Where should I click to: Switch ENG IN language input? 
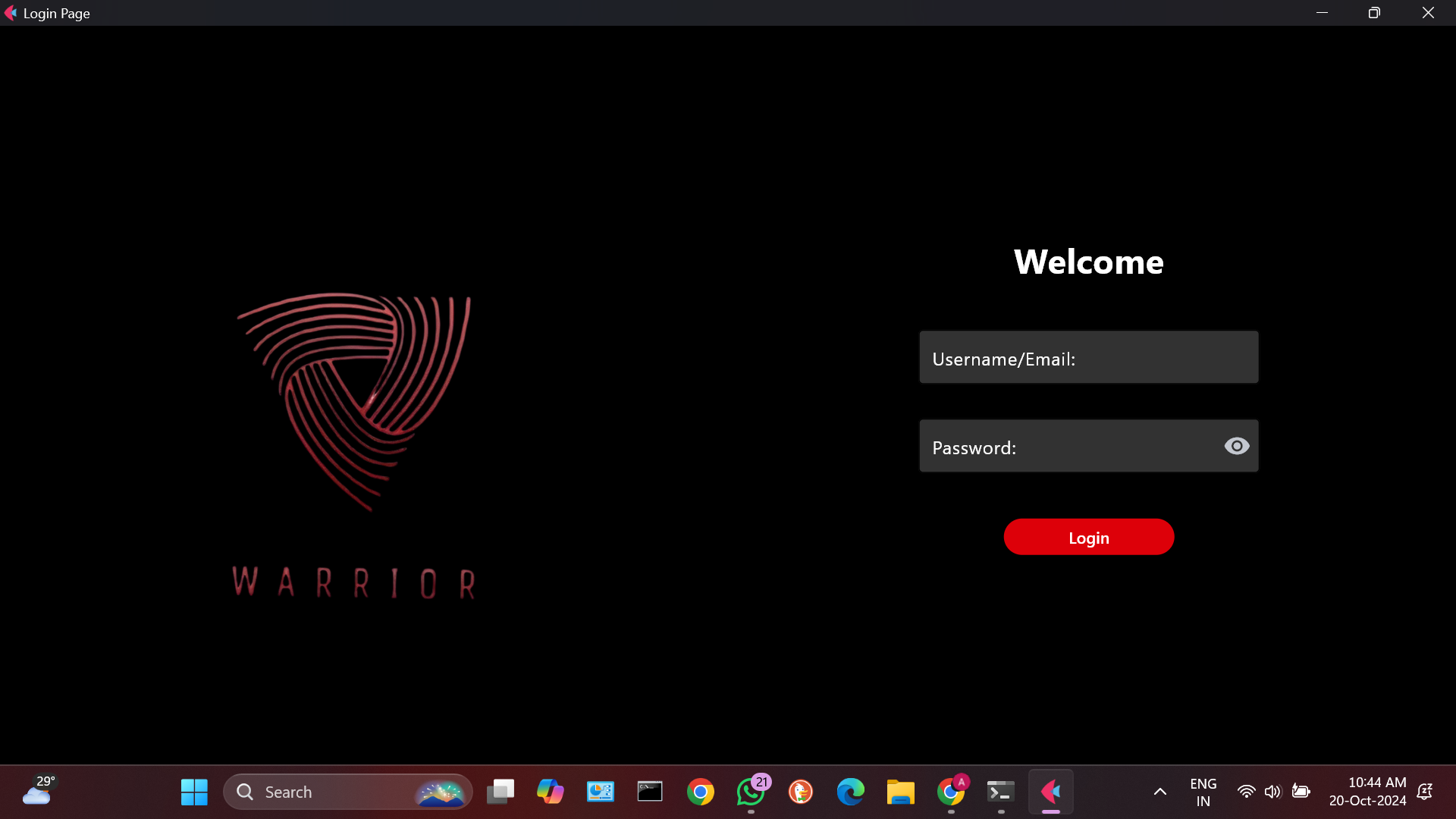click(1203, 792)
